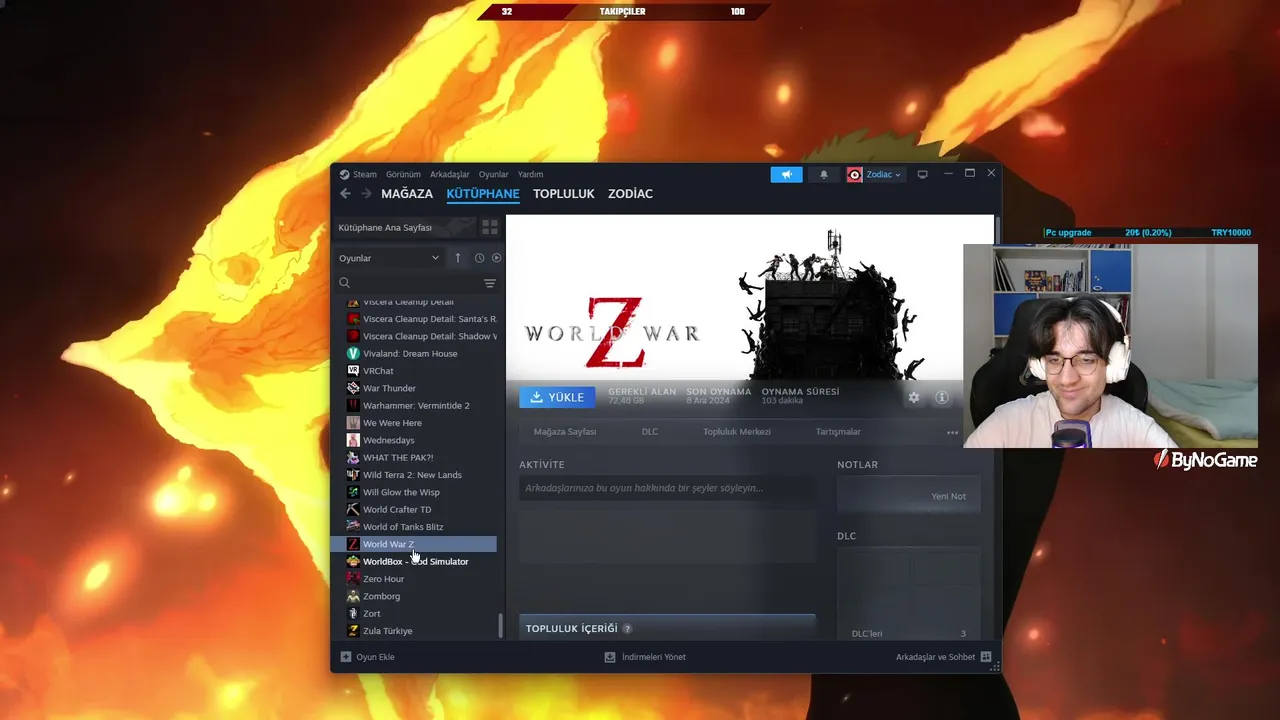
Task: Click the TOPLULUK İÇERİĞİ help icon
Action: point(627,629)
